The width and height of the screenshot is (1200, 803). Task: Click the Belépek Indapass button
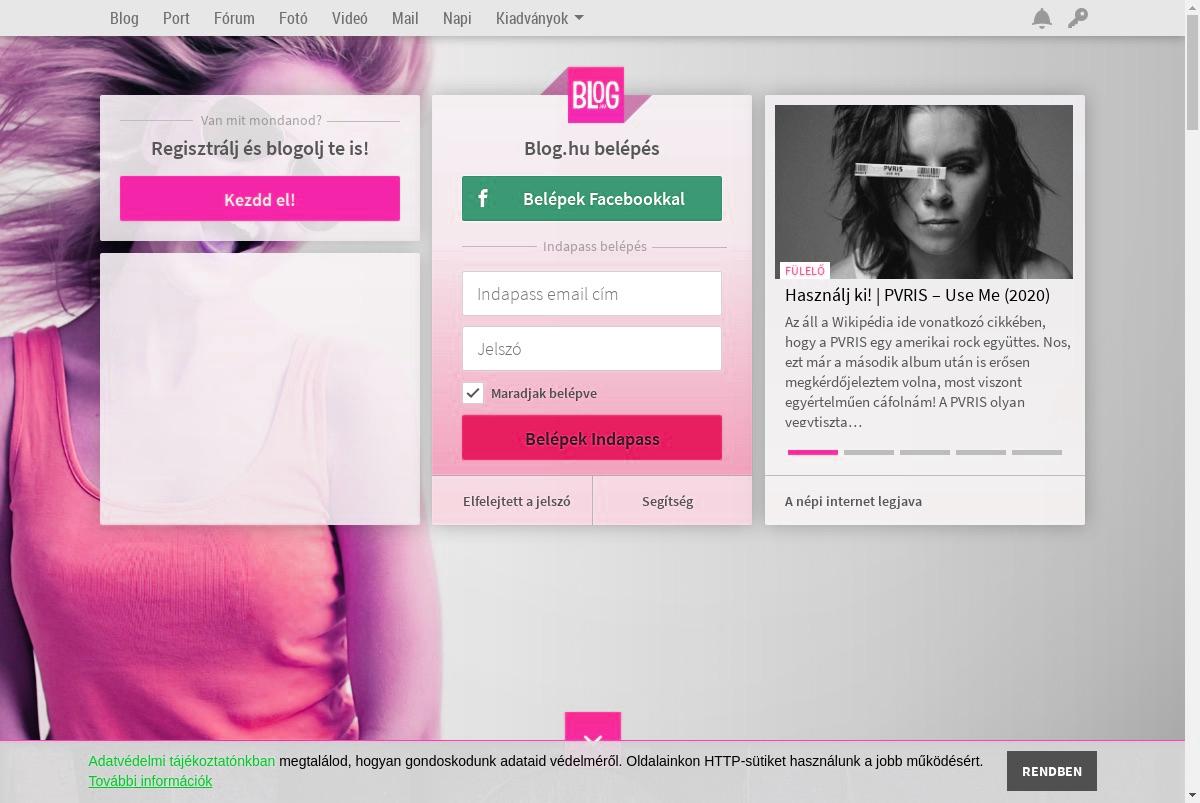[x=592, y=438]
